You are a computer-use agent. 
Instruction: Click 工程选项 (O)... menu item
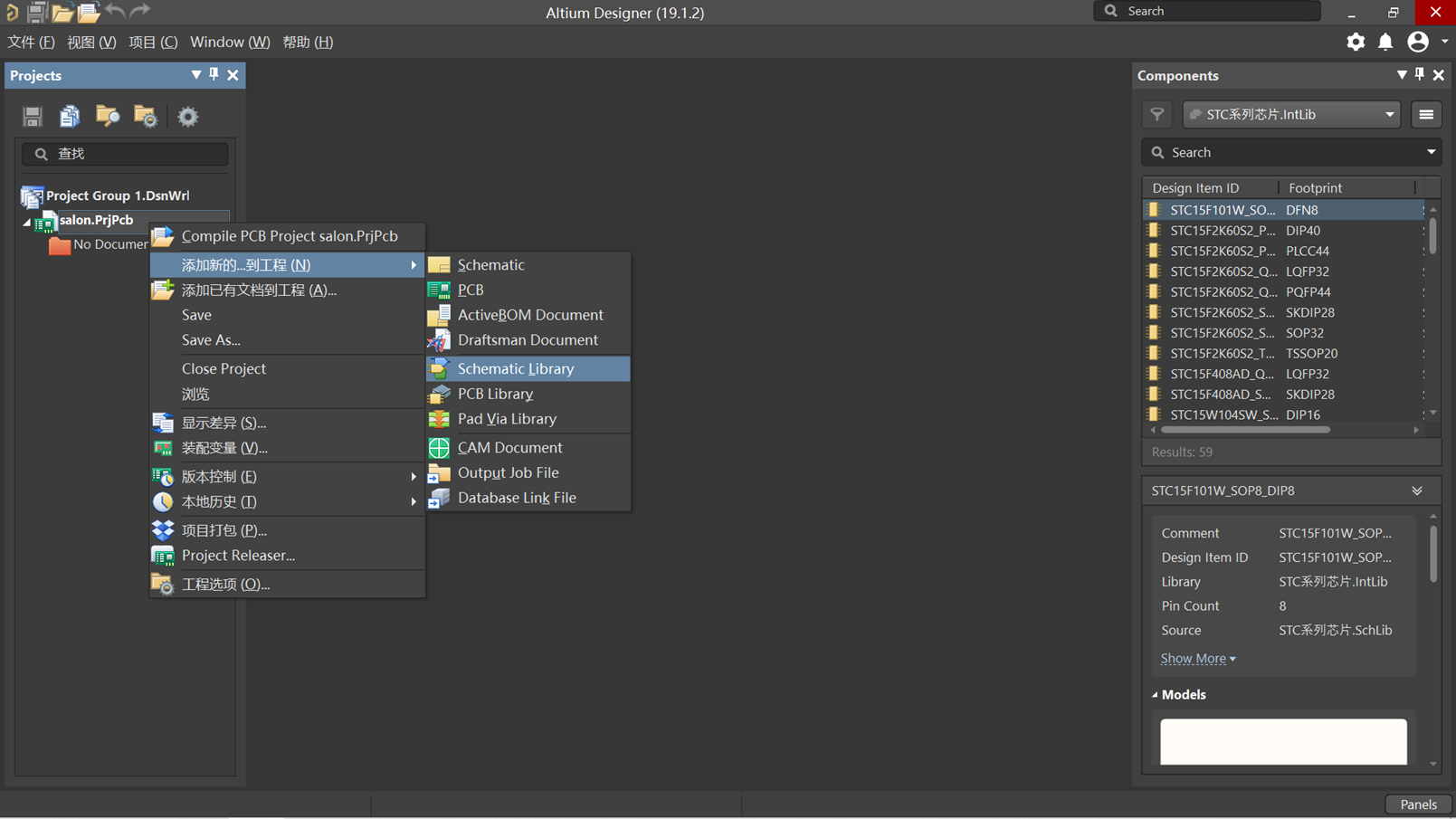click(287, 584)
